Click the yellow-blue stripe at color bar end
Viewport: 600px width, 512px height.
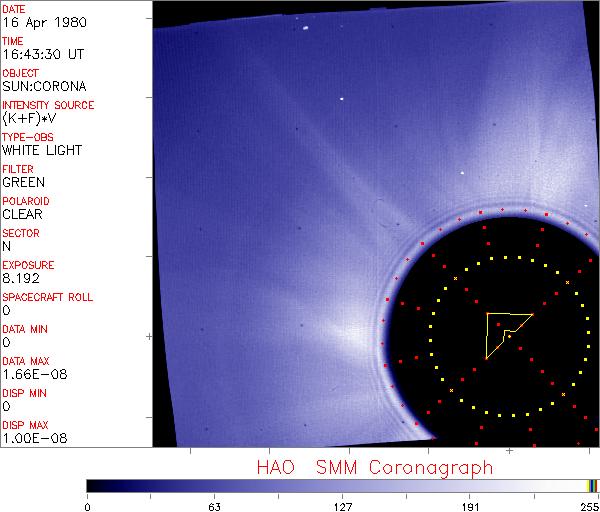tap(592, 485)
